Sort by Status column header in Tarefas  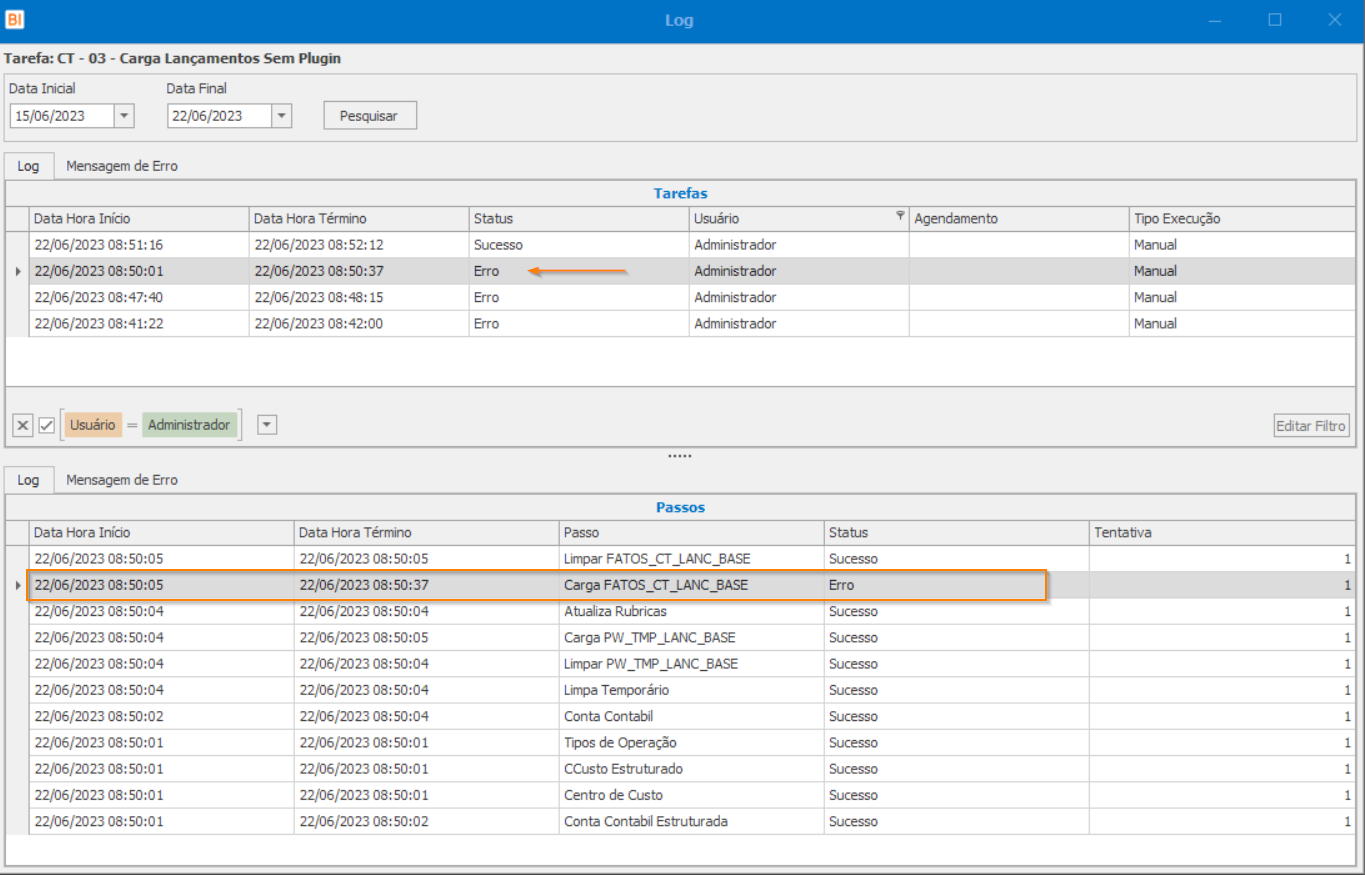click(578, 219)
